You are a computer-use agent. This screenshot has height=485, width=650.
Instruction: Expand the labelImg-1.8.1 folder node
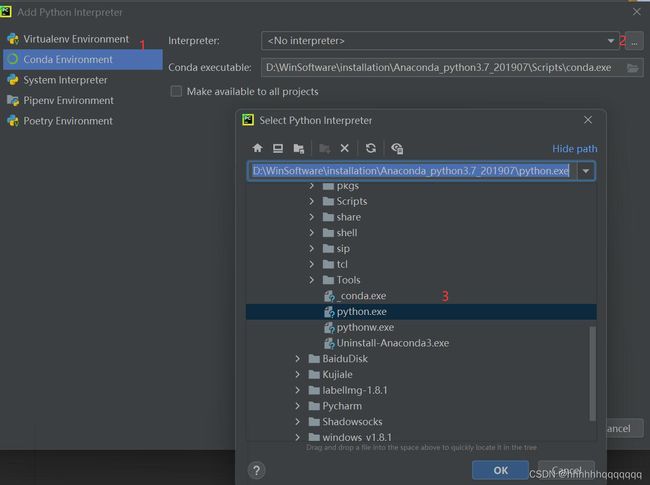[297, 390]
